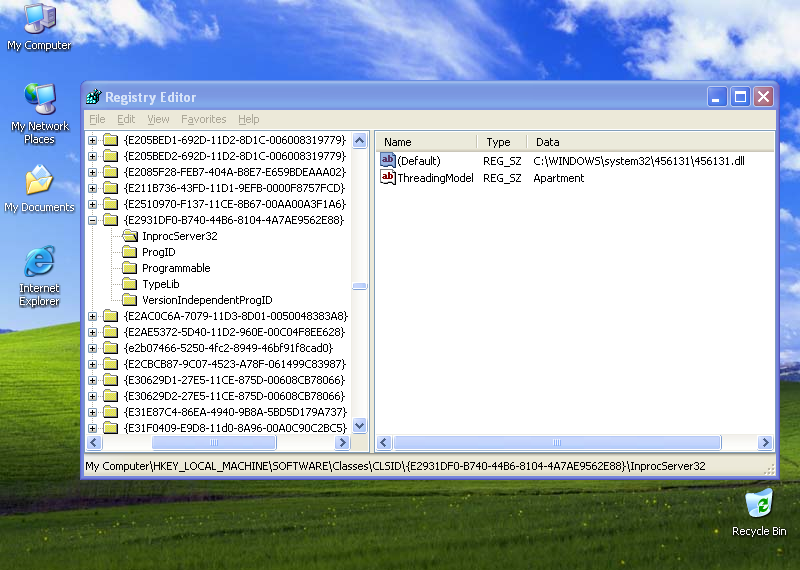Viewport: 800px width, 570px height.
Task: Minimize the Registry Editor window
Action: point(716,96)
